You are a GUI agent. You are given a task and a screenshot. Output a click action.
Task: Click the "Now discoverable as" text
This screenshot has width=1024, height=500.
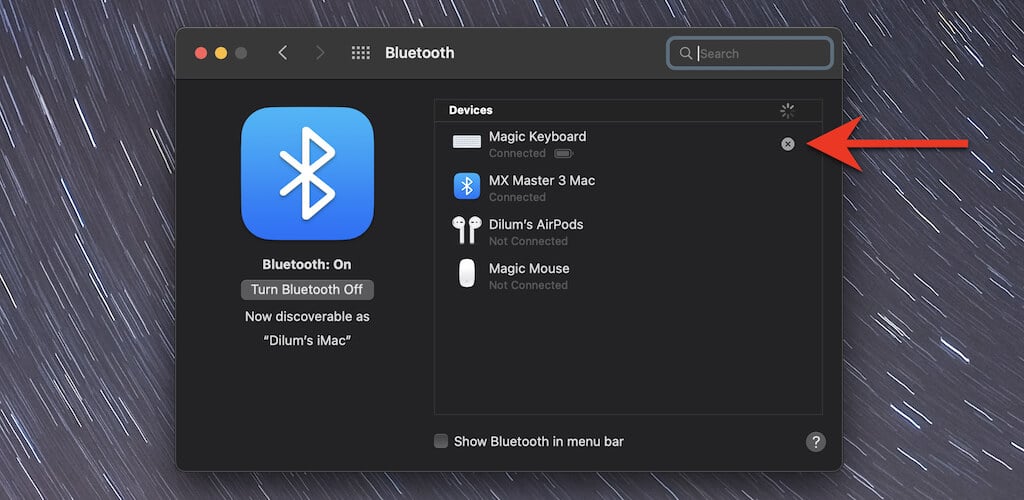(307, 317)
